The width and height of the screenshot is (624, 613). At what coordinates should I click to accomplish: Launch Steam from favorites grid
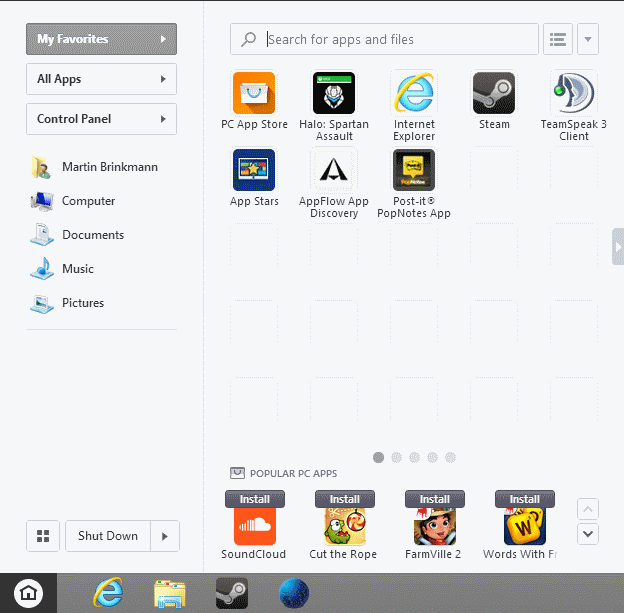pos(494,93)
